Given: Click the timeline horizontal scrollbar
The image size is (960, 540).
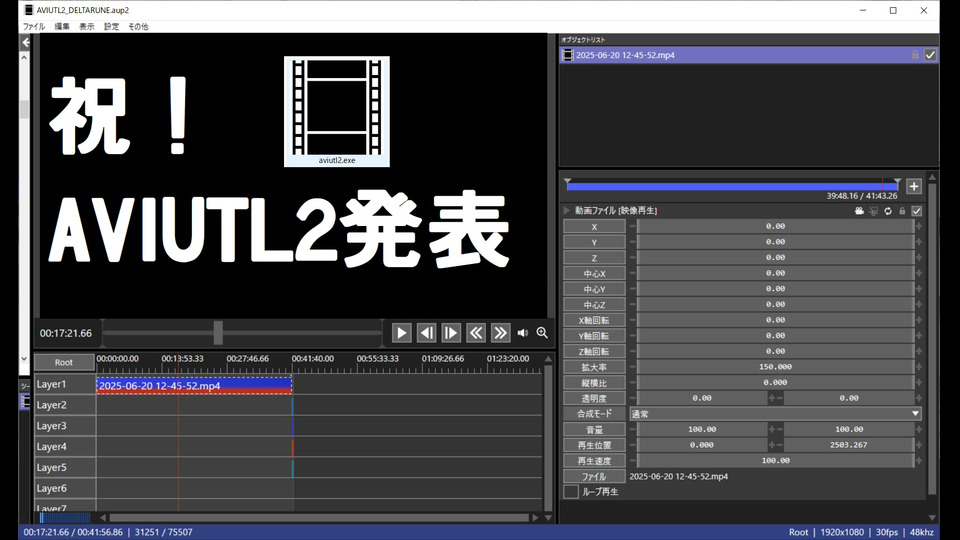Looking at the screenshot, I should click(x=318, y=518).
